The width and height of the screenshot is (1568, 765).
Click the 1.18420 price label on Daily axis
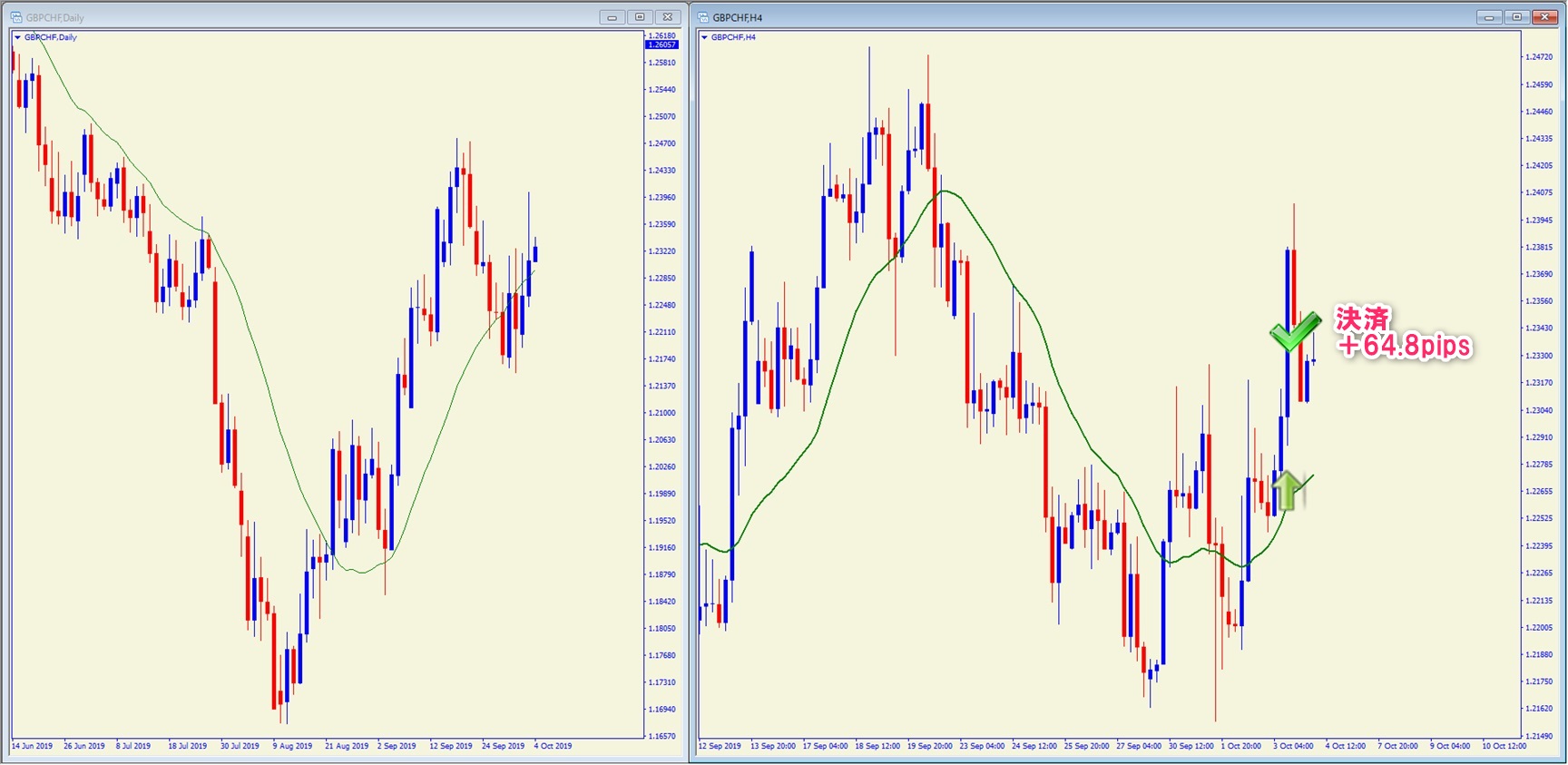coord(662,602)
